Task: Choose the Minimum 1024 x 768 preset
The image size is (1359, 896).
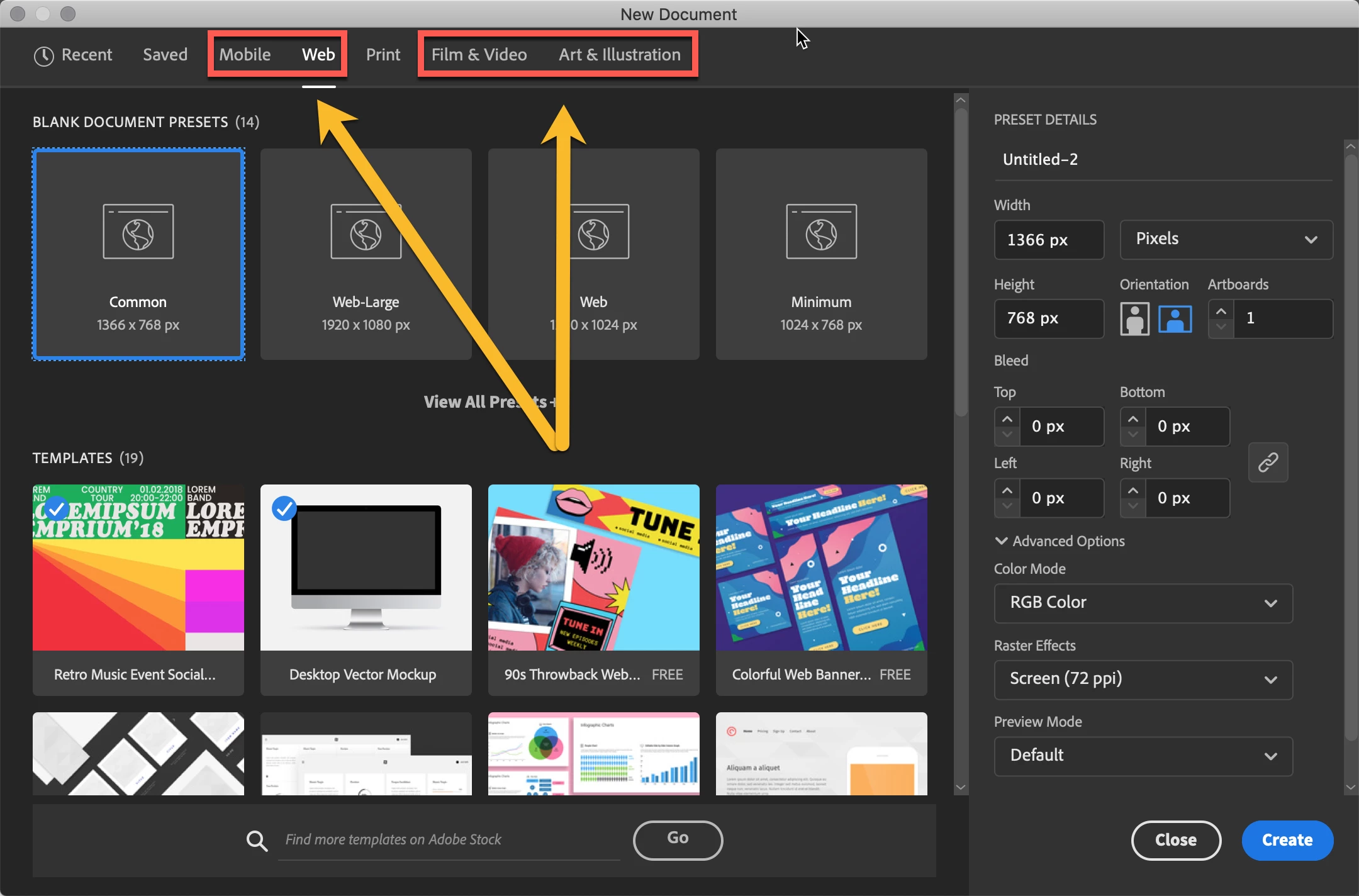Action: pos(821,254)
